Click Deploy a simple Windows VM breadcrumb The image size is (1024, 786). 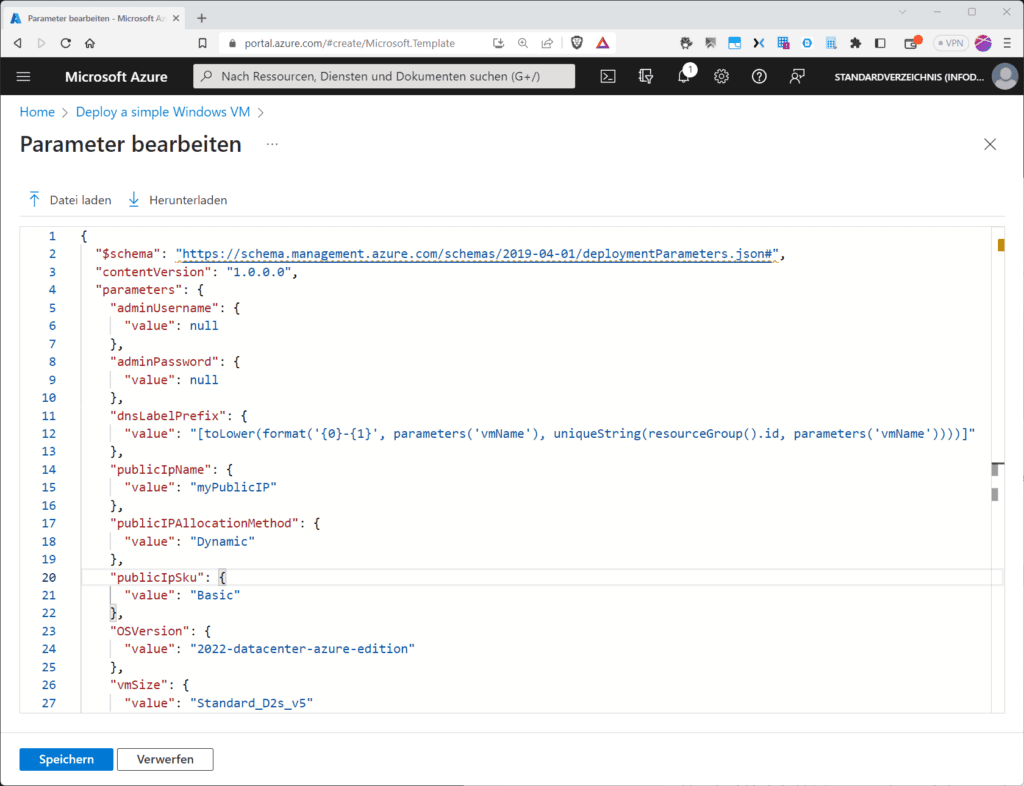pyautogui.click(x=163, y=112)
